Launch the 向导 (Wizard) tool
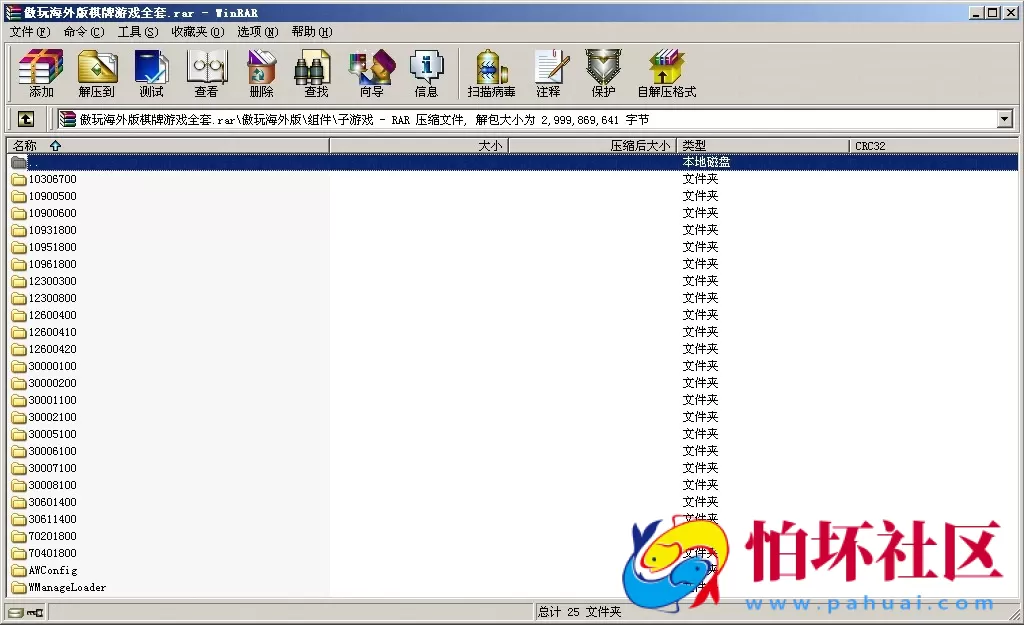 pyautogui.click(x=371, y=74)
